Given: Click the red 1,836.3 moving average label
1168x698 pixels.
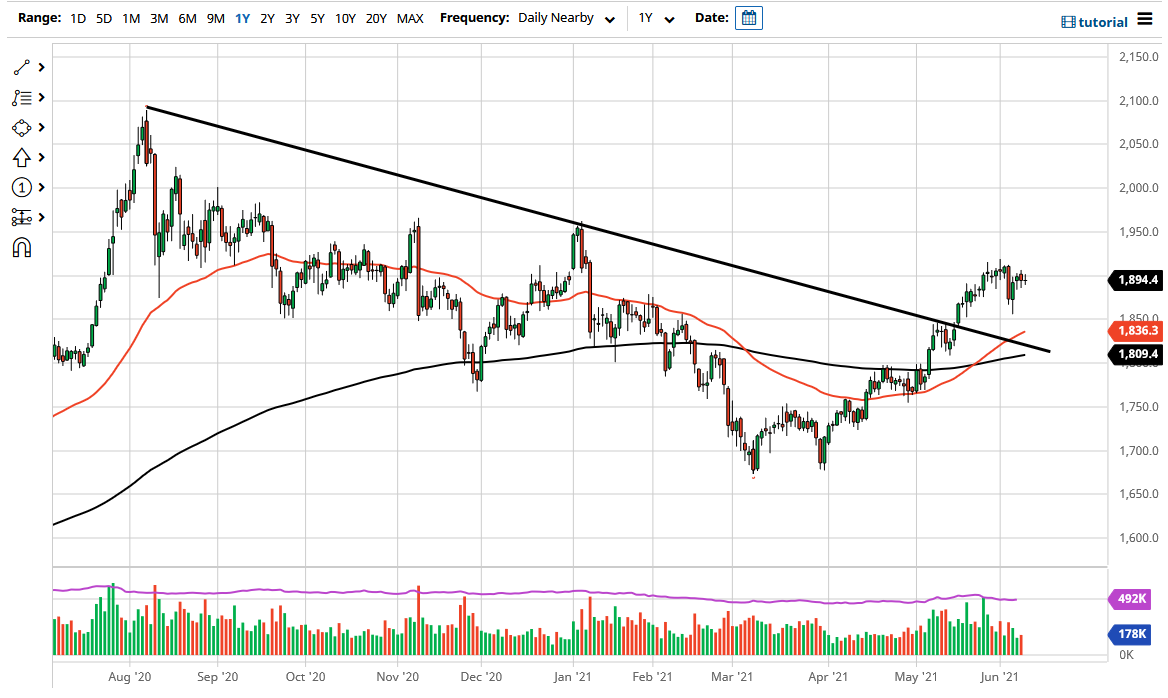Looking at the screenshot, I should coord(1136,330).
